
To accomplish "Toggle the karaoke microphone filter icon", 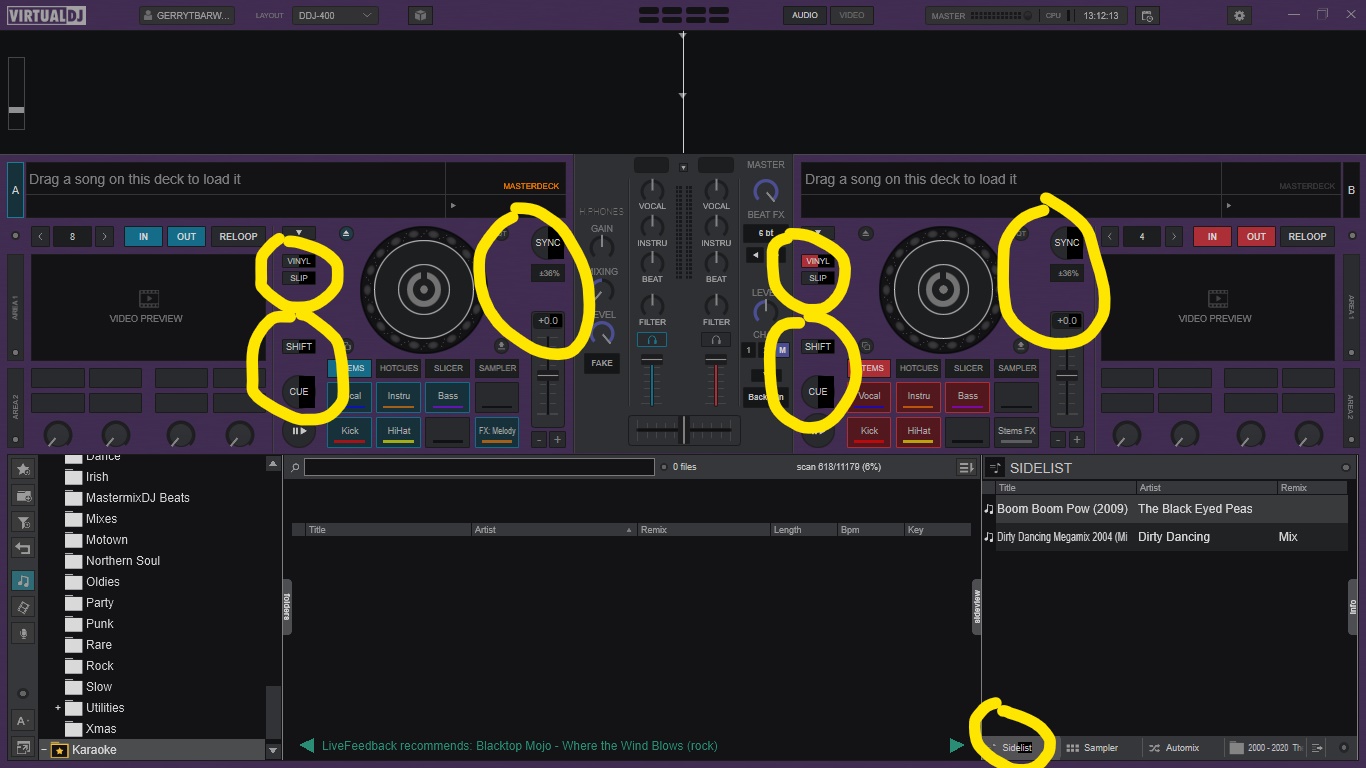I will click(23, 633).
